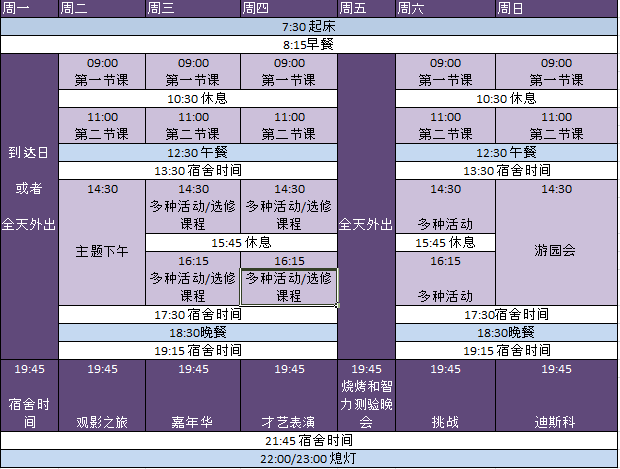Click the 8:15早餐 row
This screenshot has height=469, width=620.
pyautogui.click(x=309, y=45)
